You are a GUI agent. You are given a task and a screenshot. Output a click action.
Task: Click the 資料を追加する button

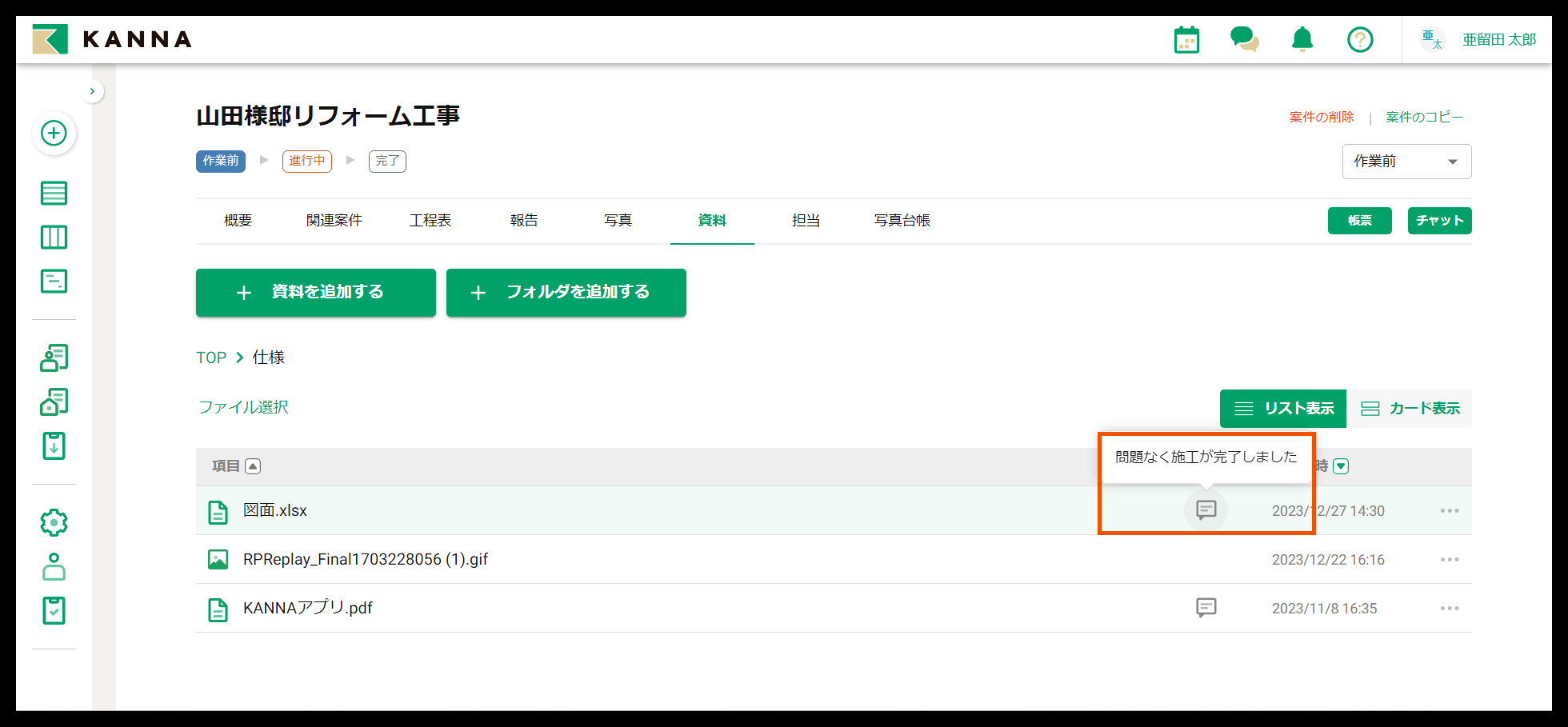pos(315,293)
